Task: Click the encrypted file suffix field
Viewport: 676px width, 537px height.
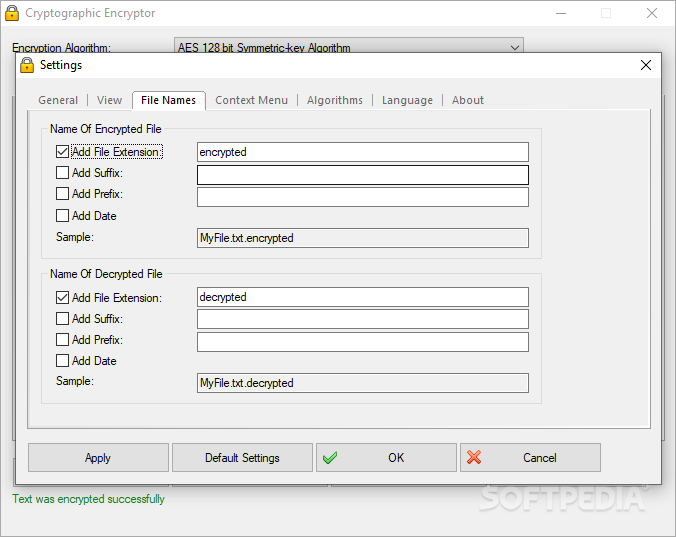Action: click(x=363, y=175)
